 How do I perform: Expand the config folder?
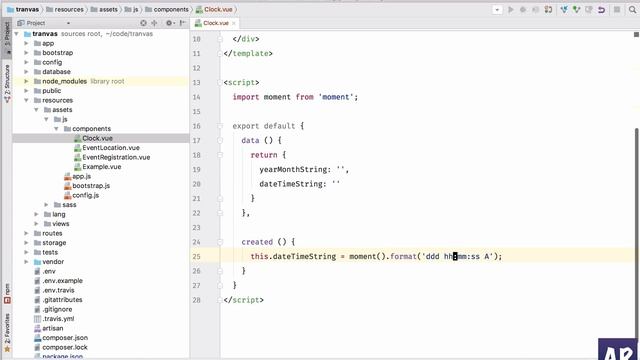click(x=26, y=62)
